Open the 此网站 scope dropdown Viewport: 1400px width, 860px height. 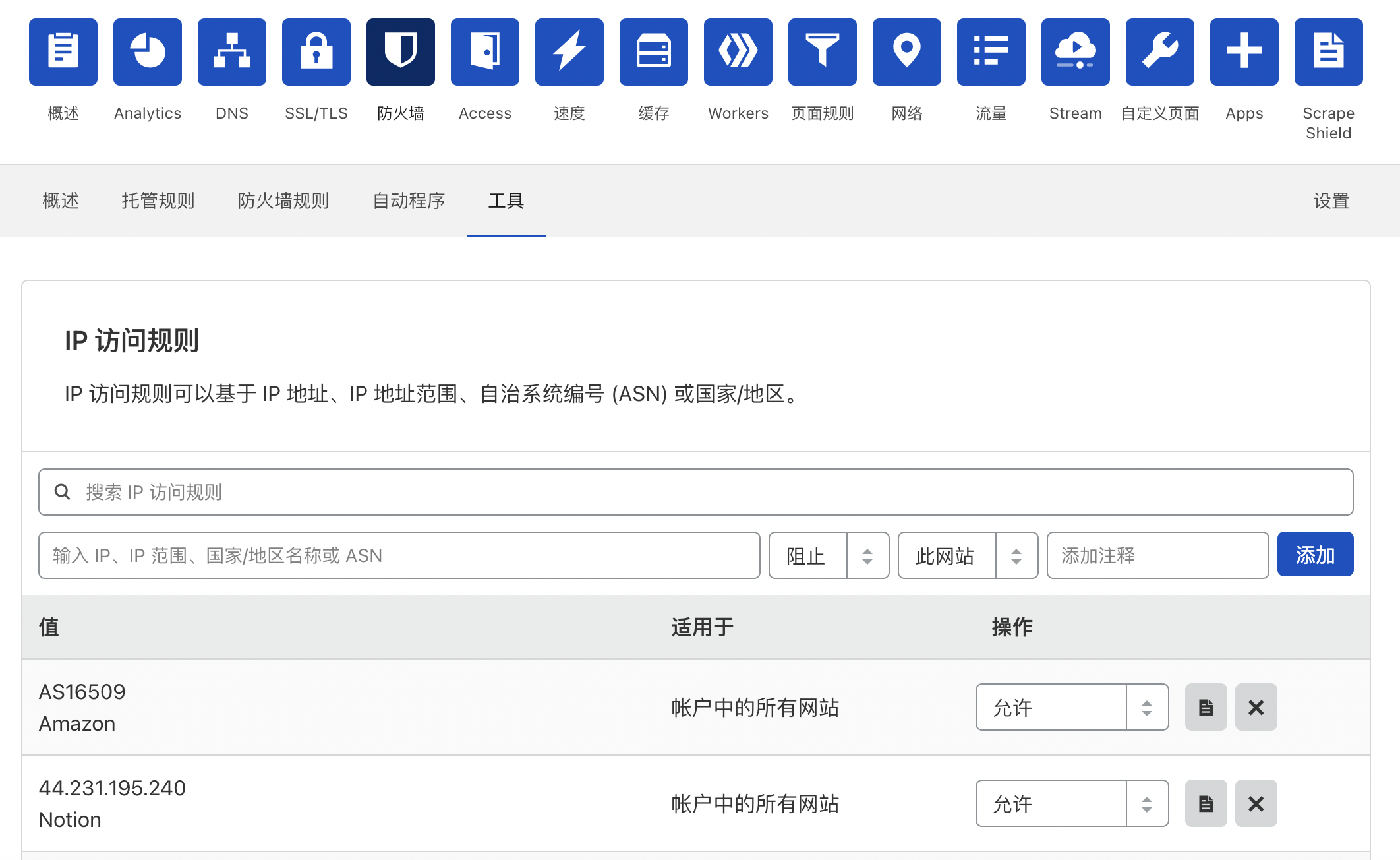[x=968, y=555]
